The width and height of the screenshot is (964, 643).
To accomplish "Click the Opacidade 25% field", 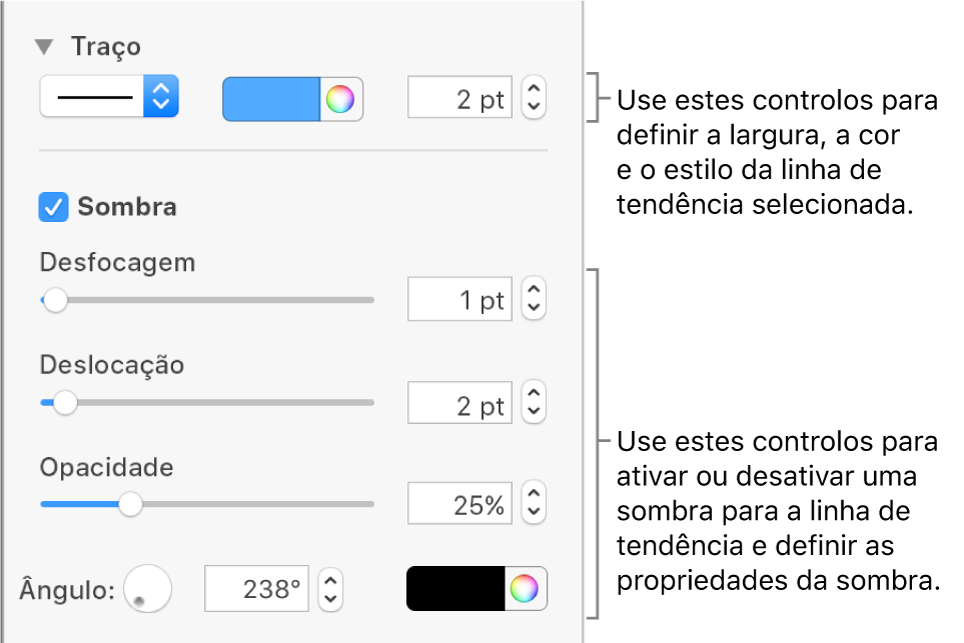I will pos(460,505).
